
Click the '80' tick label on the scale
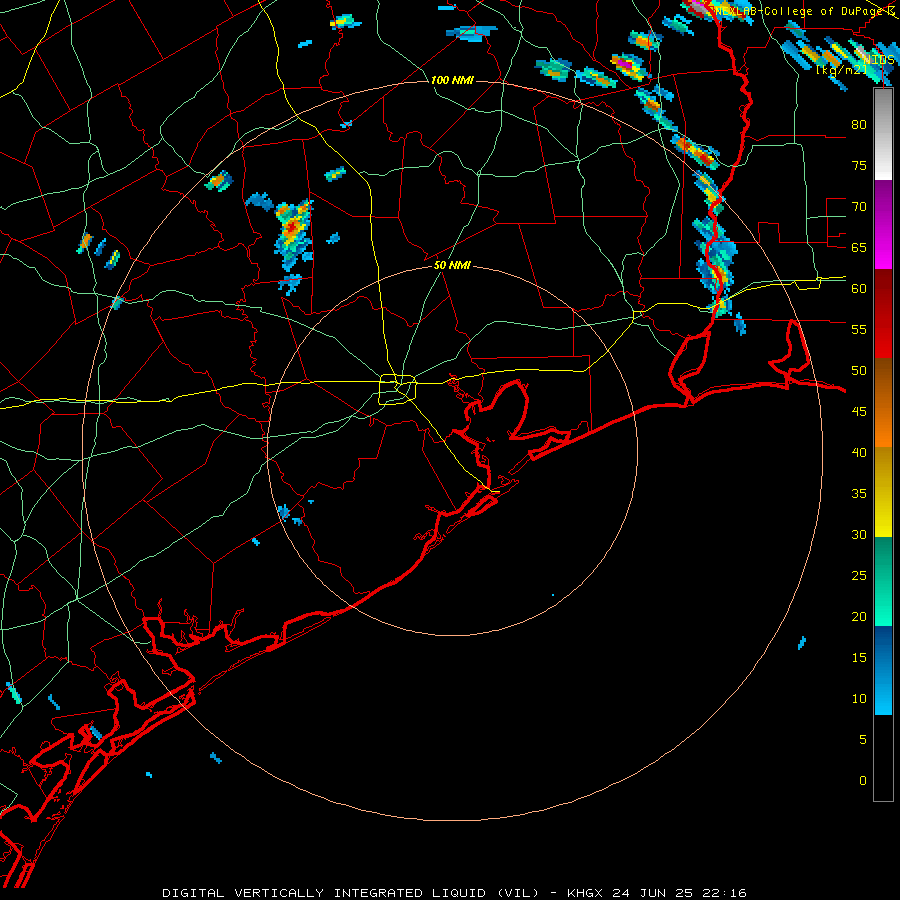click(859, 125)
